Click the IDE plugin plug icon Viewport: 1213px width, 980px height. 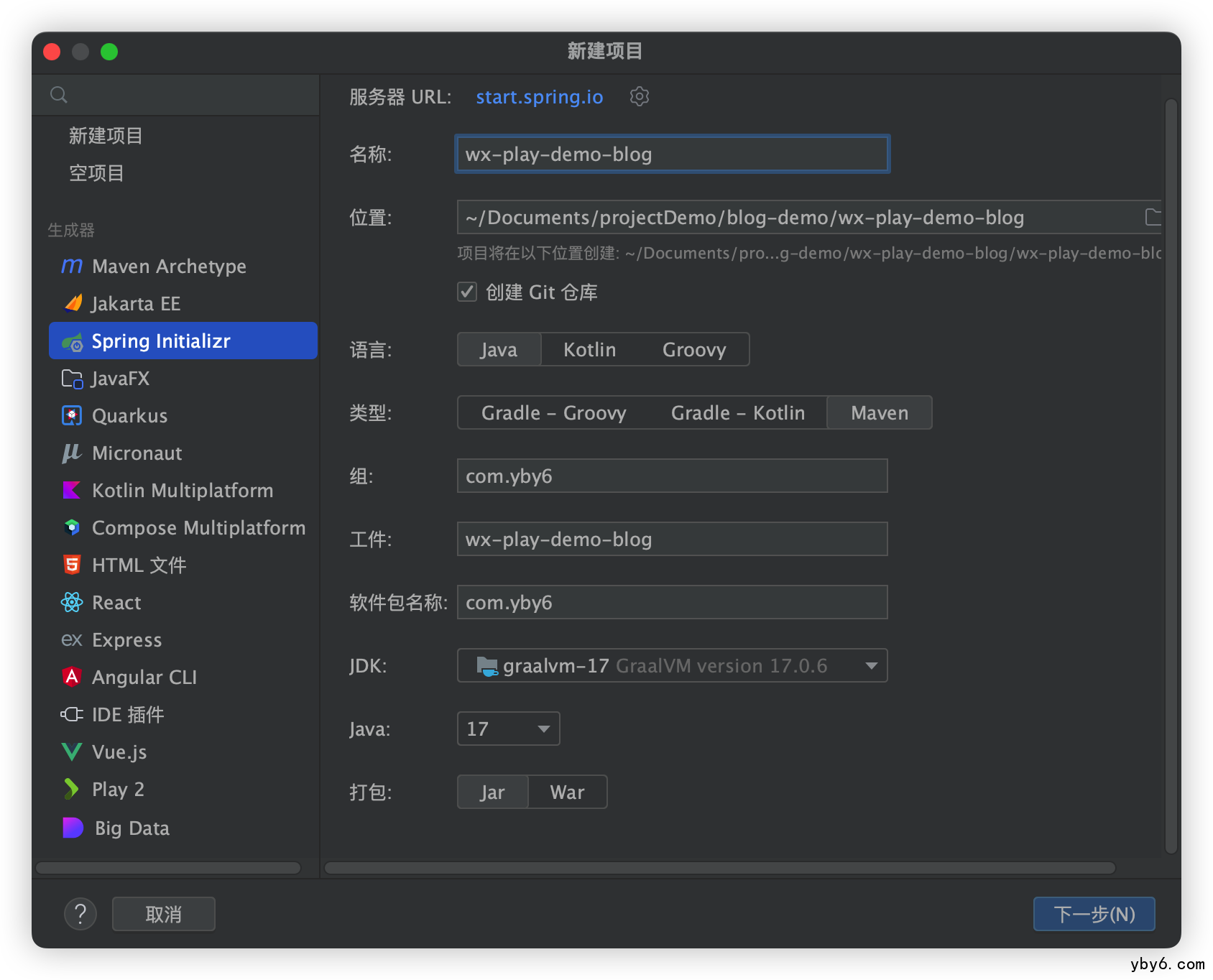coord(72,714)
